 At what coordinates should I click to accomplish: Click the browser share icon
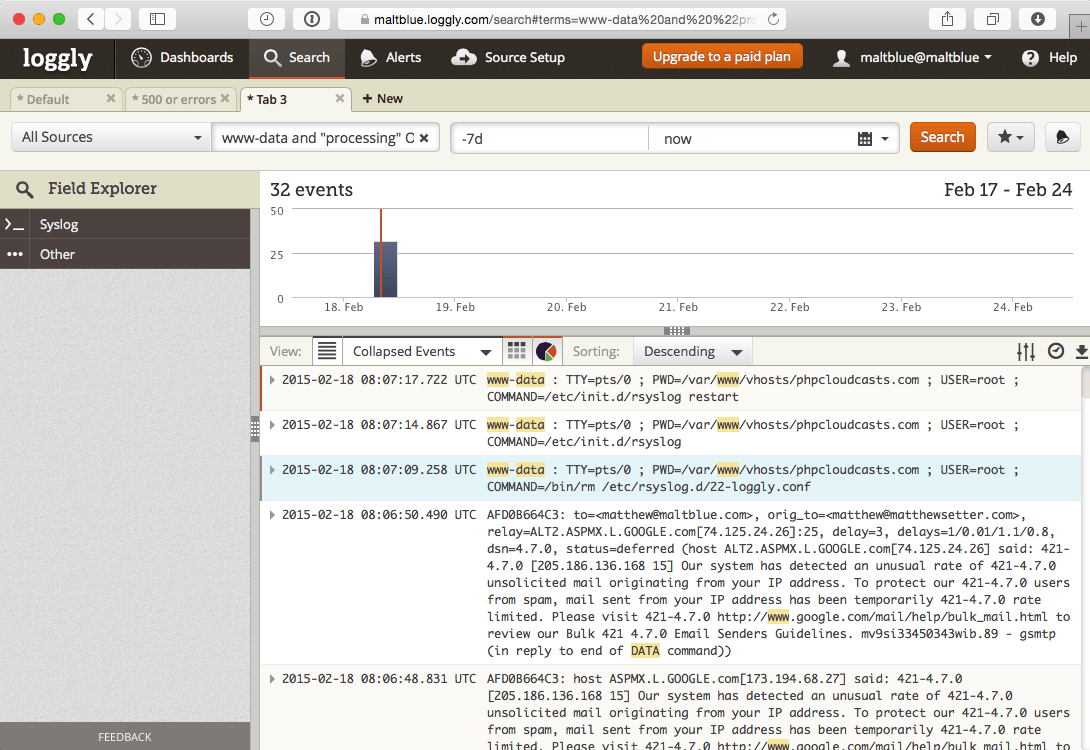click(947, 19)
